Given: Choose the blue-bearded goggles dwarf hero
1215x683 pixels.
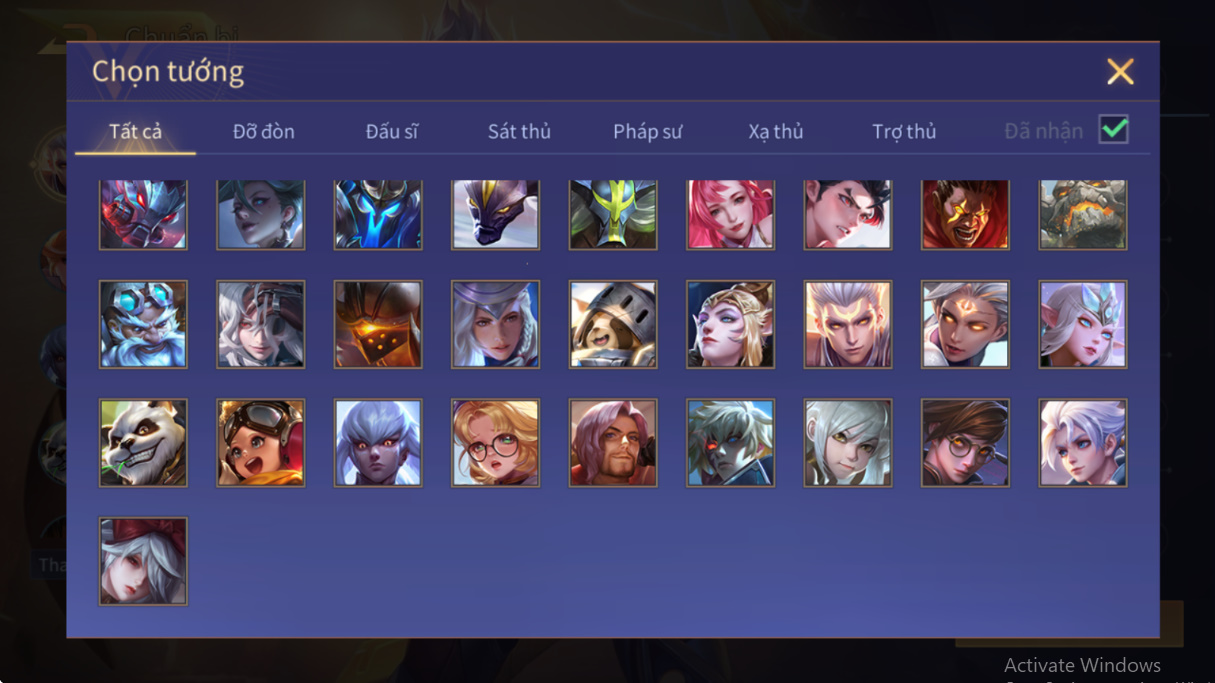Looking at the screenshot, I should pyautogui.click(x=143, y=324).
